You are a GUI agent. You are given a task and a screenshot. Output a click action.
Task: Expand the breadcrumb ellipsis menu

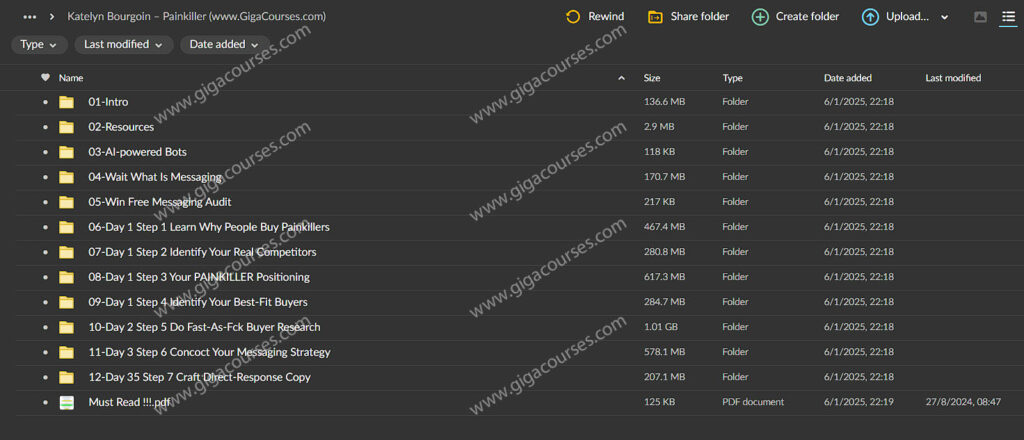coord(30,17)
